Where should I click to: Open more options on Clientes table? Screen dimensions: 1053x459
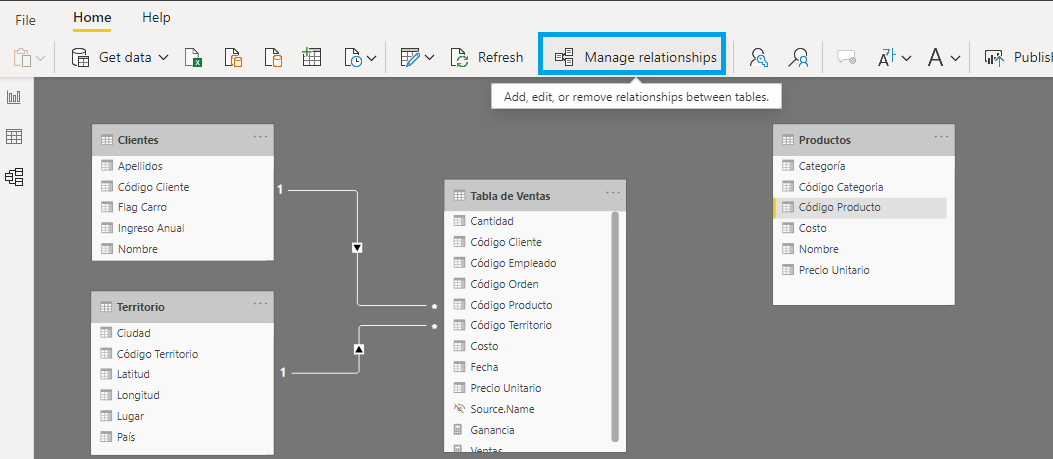coord(260,137)
